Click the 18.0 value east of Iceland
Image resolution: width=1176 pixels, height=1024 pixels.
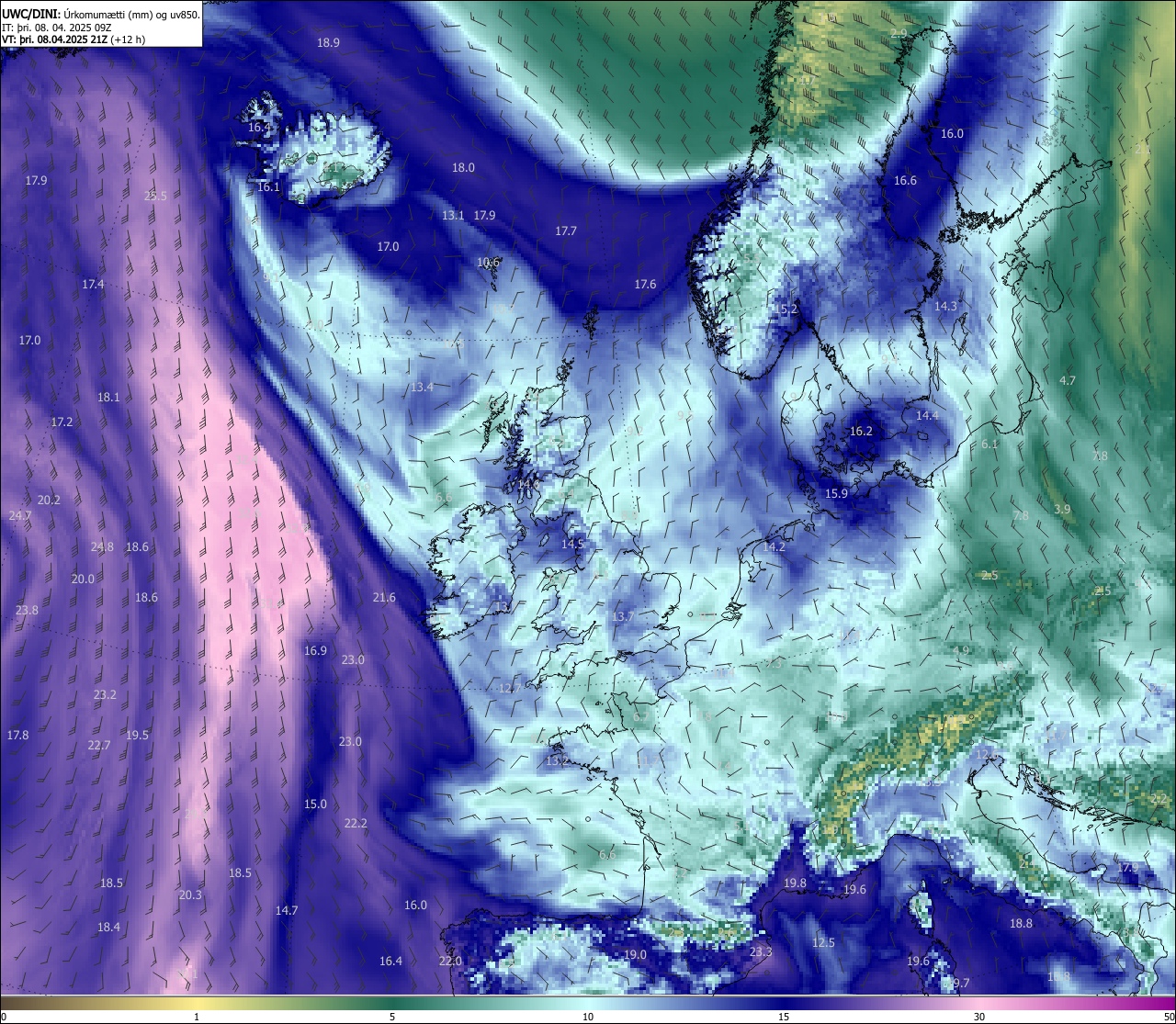463,168
